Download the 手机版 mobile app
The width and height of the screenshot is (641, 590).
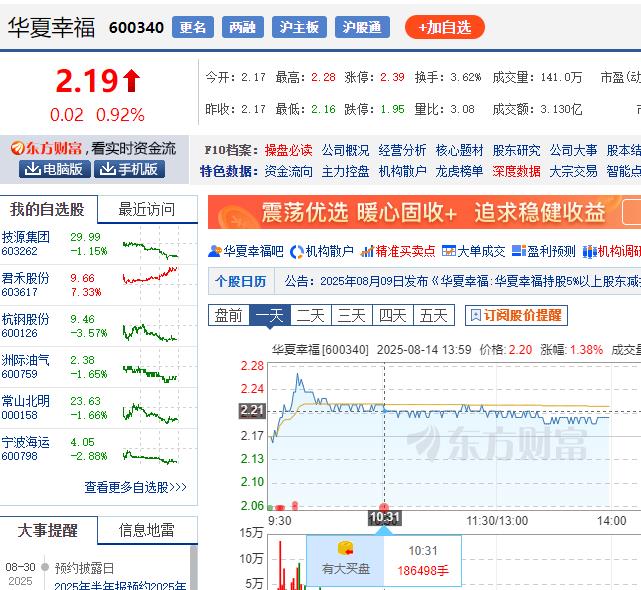click(130, 169)
